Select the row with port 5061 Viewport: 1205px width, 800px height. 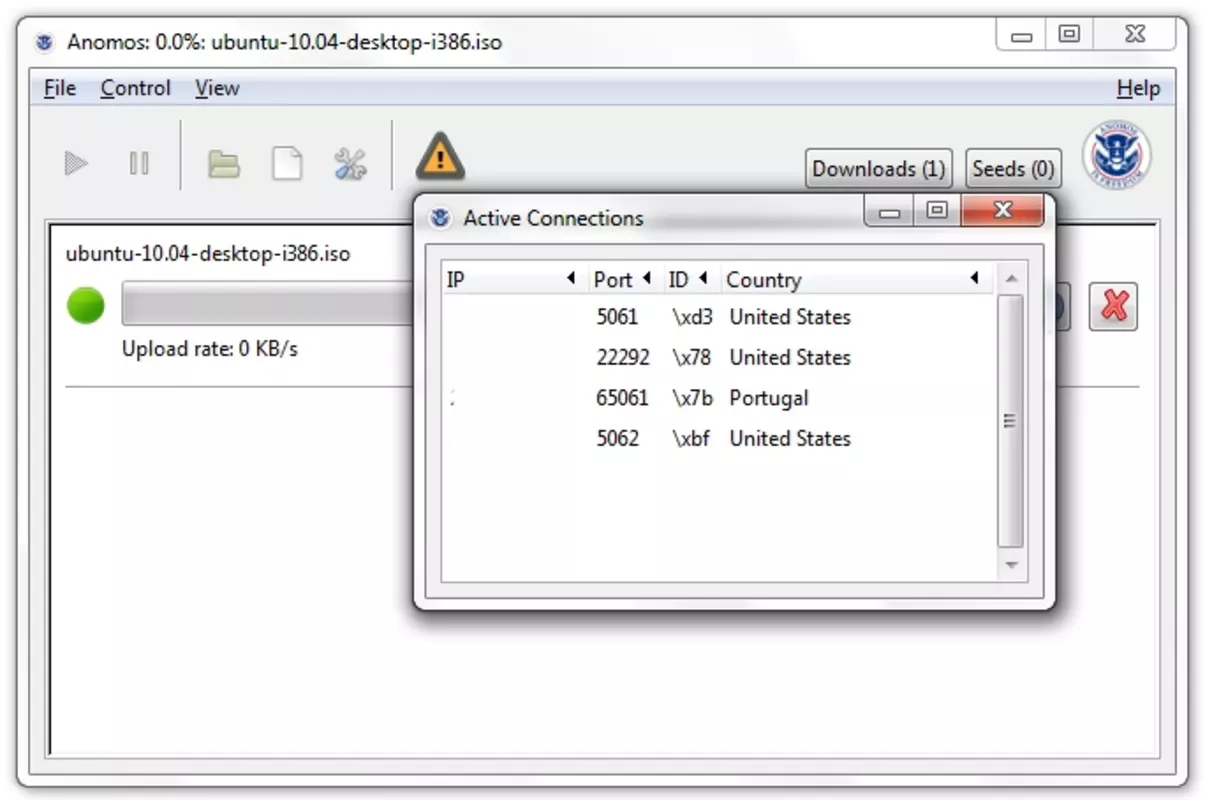point(719,317)
